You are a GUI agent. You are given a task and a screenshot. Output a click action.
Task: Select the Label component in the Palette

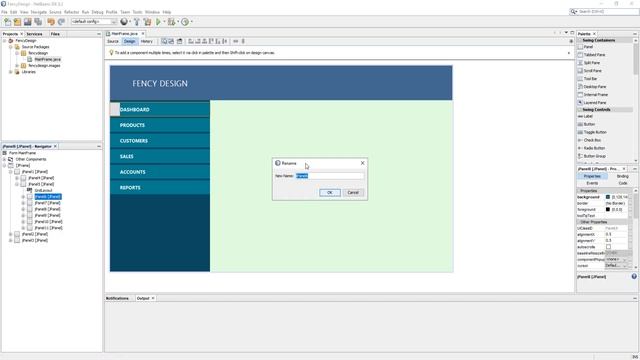[585, 116]
